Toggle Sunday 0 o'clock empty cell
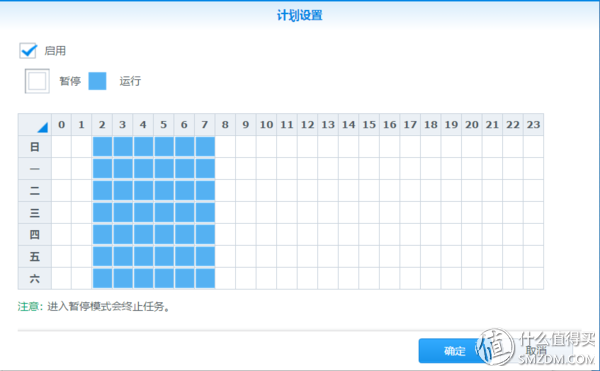 point(61,147)
